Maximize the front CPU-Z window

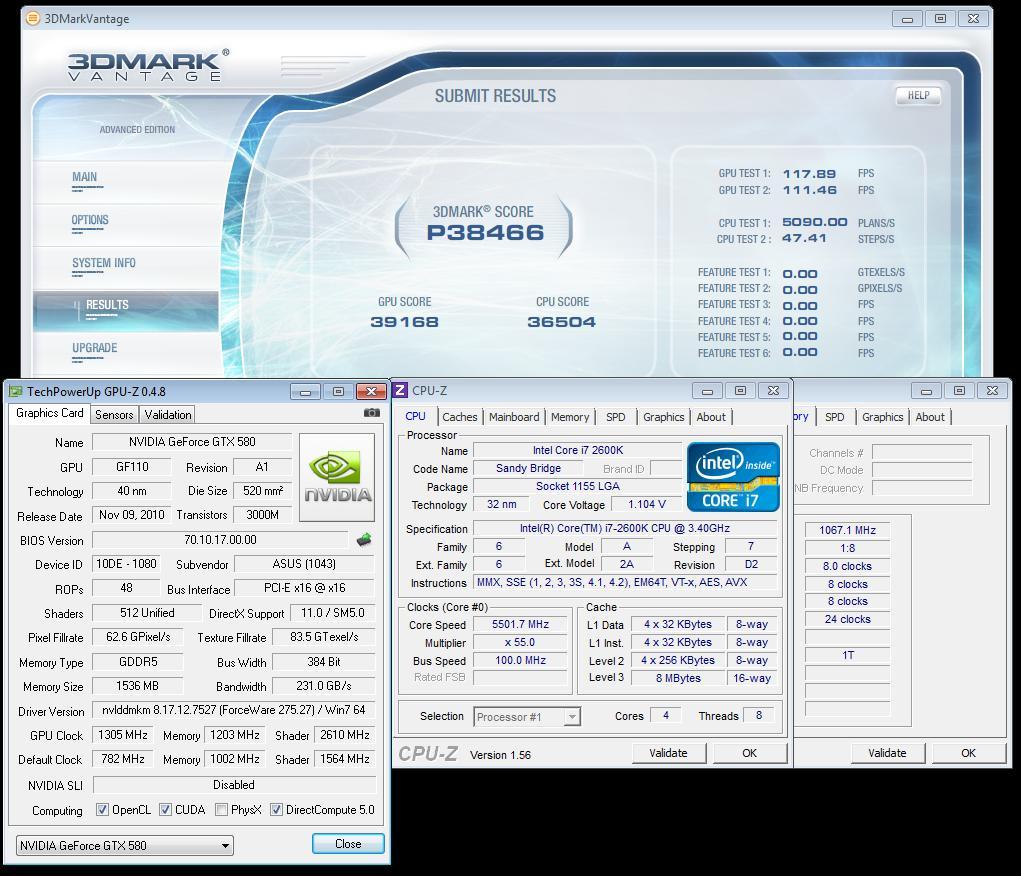740,391
